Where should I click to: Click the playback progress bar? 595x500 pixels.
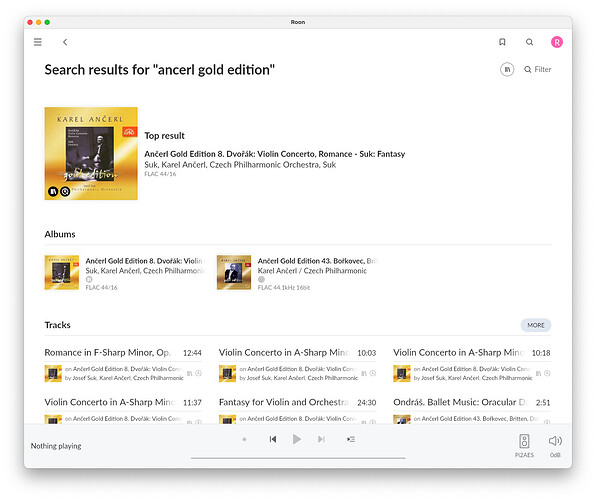298,458
